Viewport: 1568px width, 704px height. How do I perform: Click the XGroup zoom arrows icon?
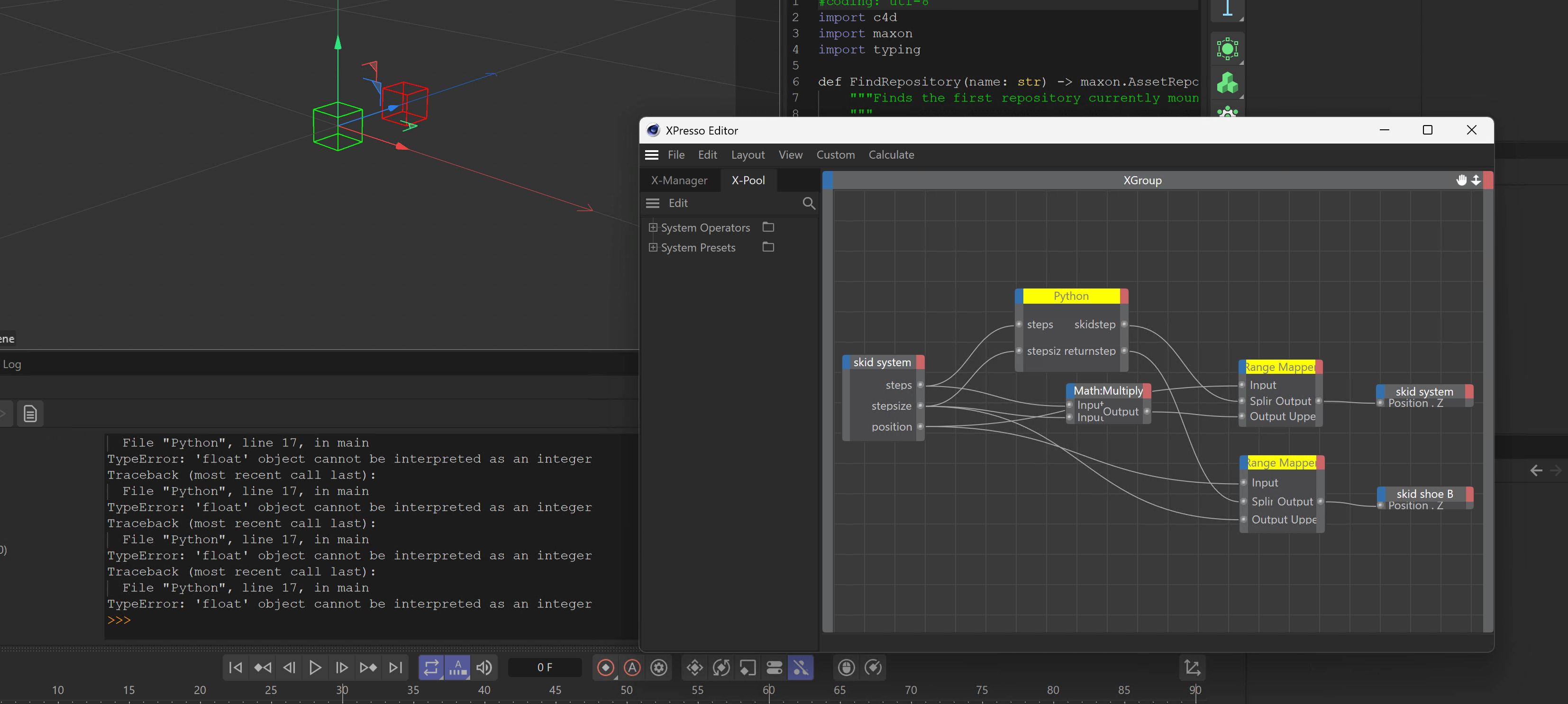tap(1476, 180)
